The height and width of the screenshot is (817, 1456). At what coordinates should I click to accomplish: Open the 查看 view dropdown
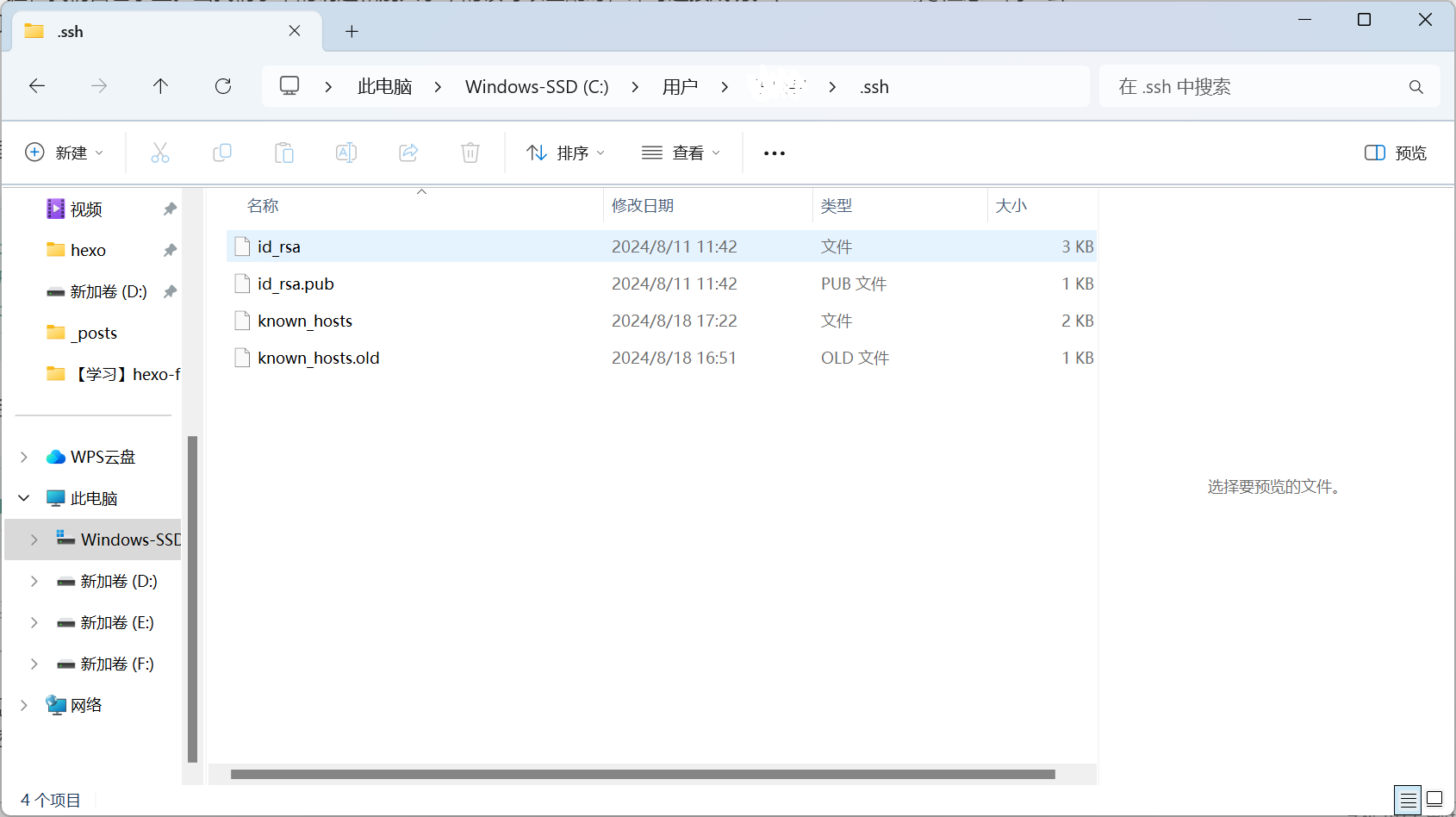681,153
